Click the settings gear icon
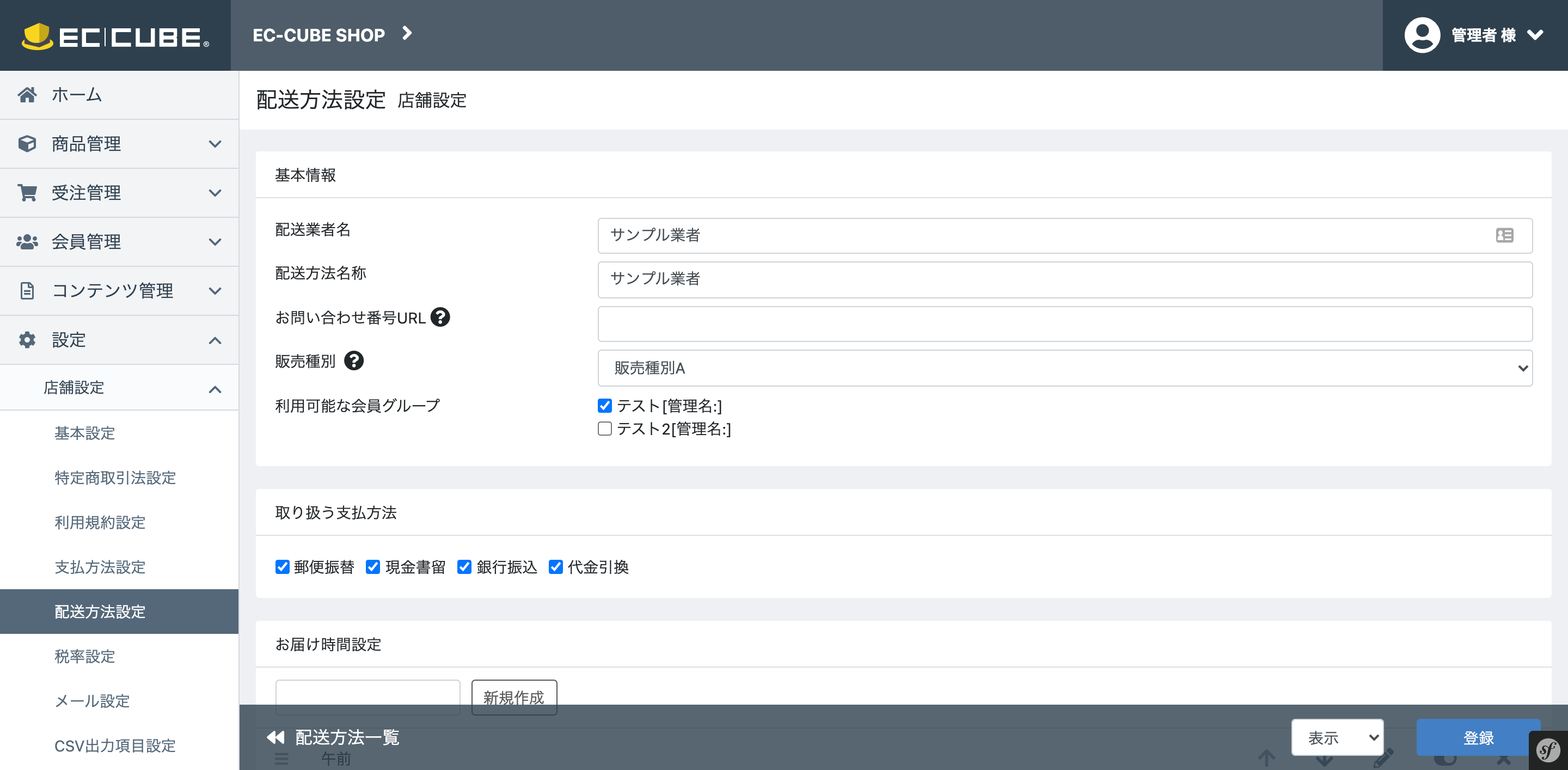Viewport: 1568px width, 770px height. [x=27, y=340]
